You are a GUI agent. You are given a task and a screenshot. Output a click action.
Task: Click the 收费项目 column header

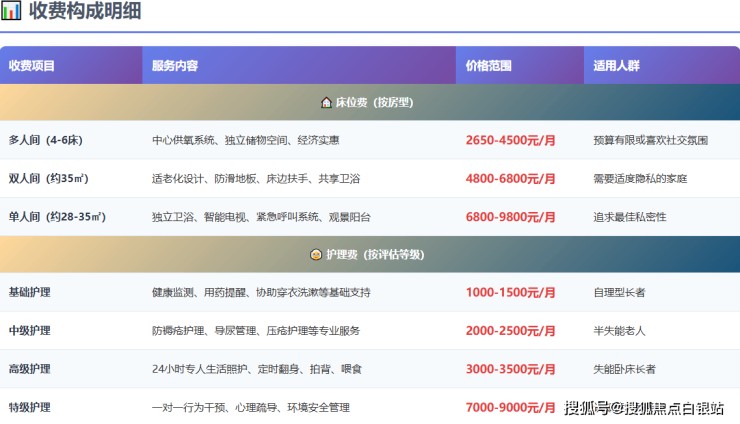[x=32, y=66]
